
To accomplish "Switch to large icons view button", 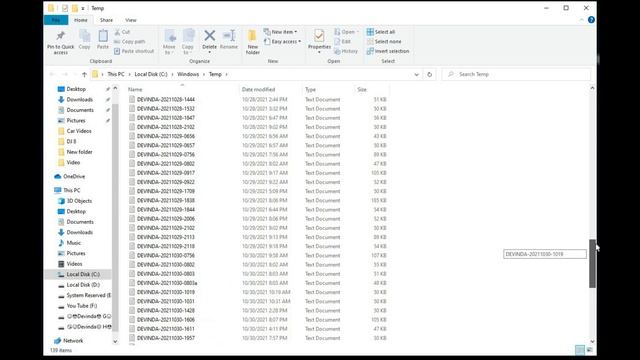I will tap(589, 350).
